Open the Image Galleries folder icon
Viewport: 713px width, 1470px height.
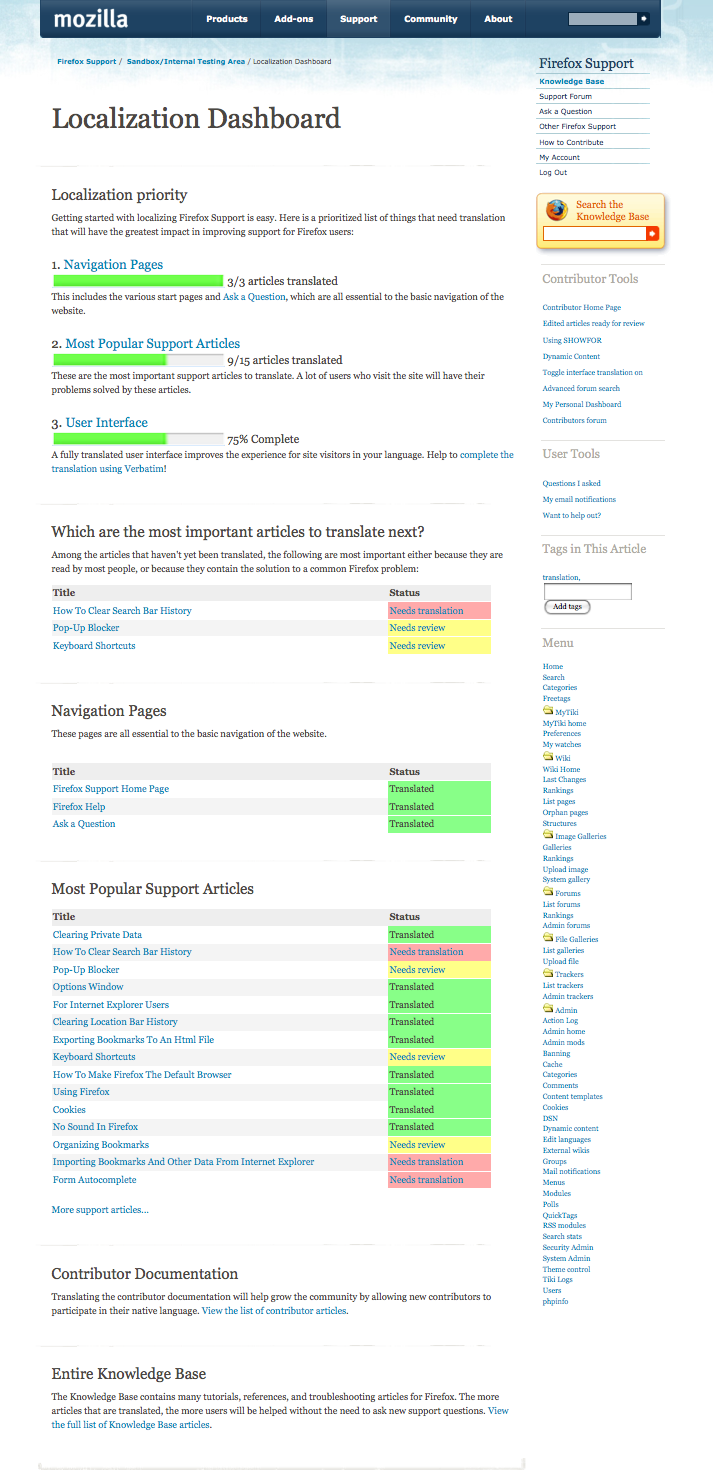(548, 835)
